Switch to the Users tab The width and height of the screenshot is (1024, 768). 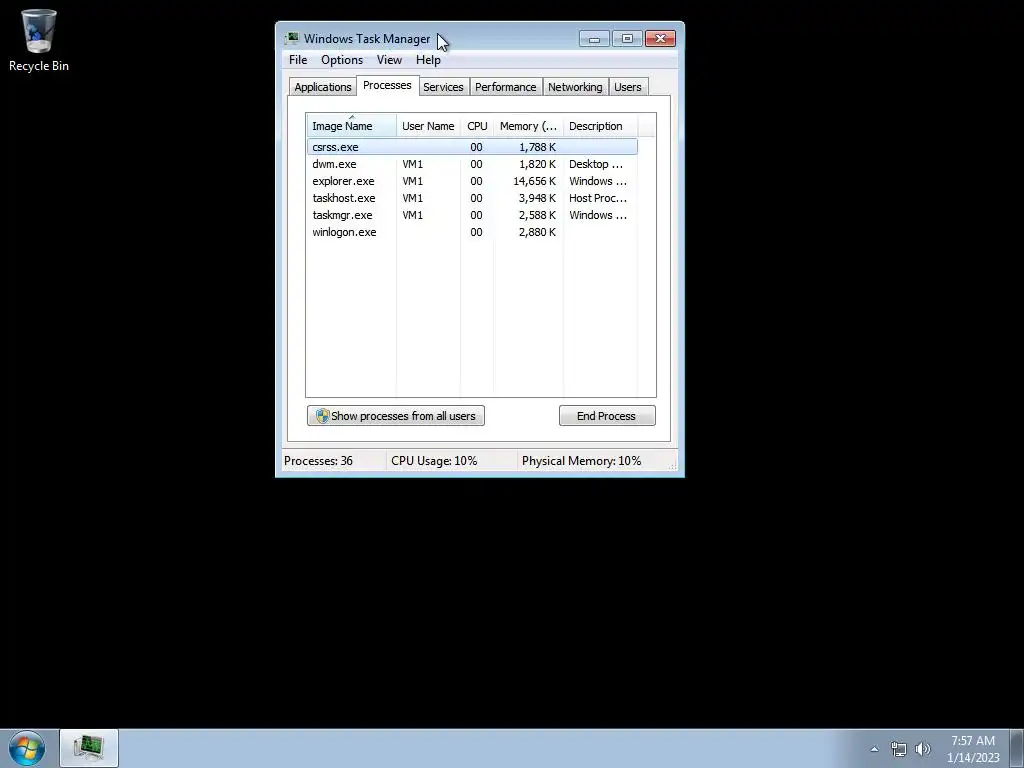click(628, 87)
